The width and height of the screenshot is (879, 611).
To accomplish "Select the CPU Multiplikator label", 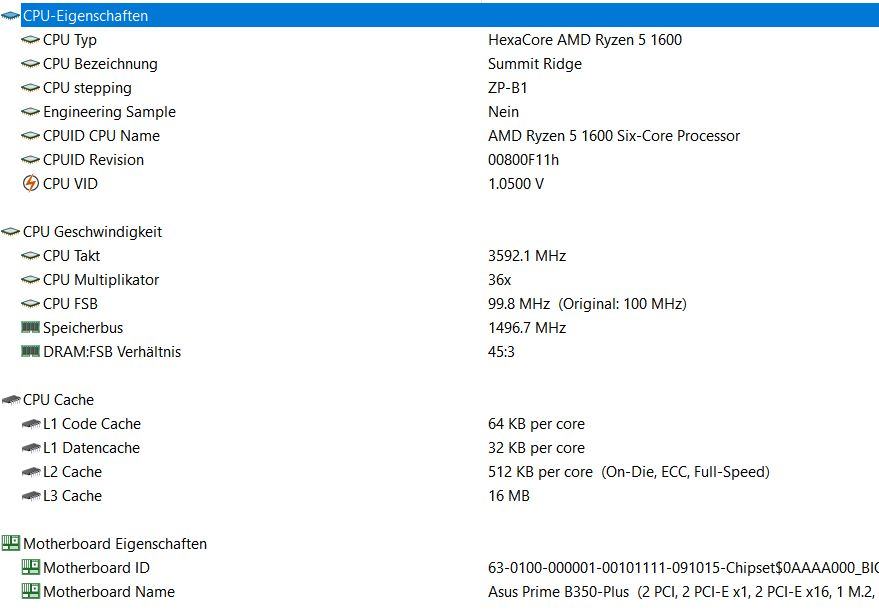I will click(x=101, y=280).
